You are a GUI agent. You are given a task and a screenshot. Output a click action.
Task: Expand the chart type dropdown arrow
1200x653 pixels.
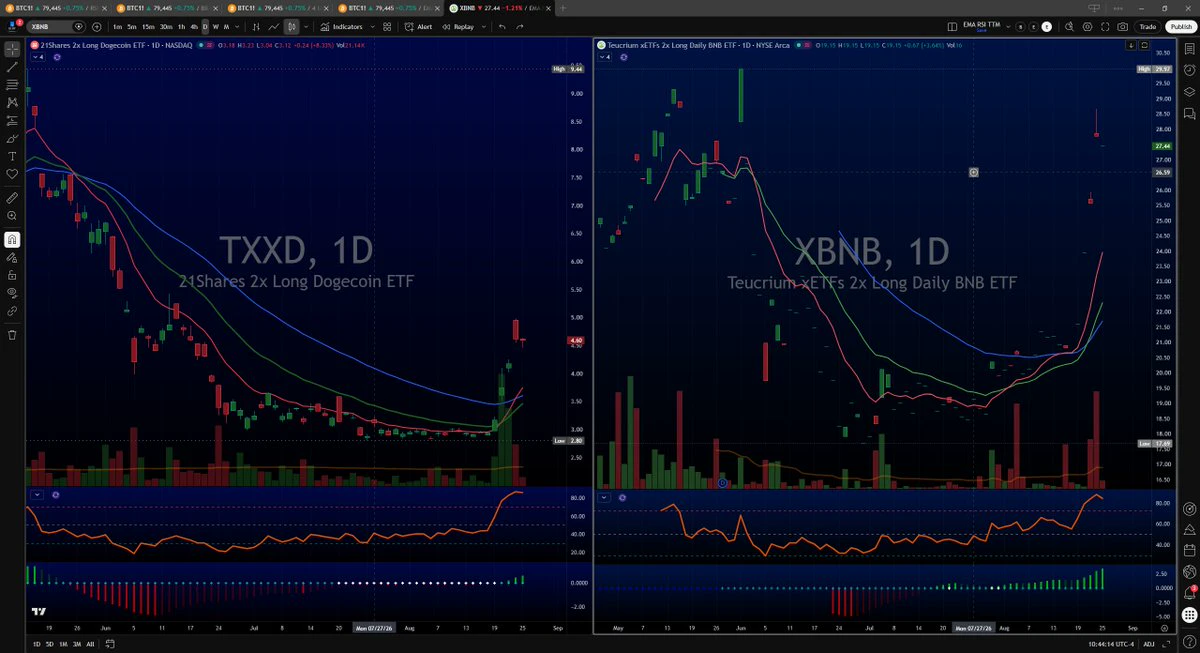click(x=306, y=27)
